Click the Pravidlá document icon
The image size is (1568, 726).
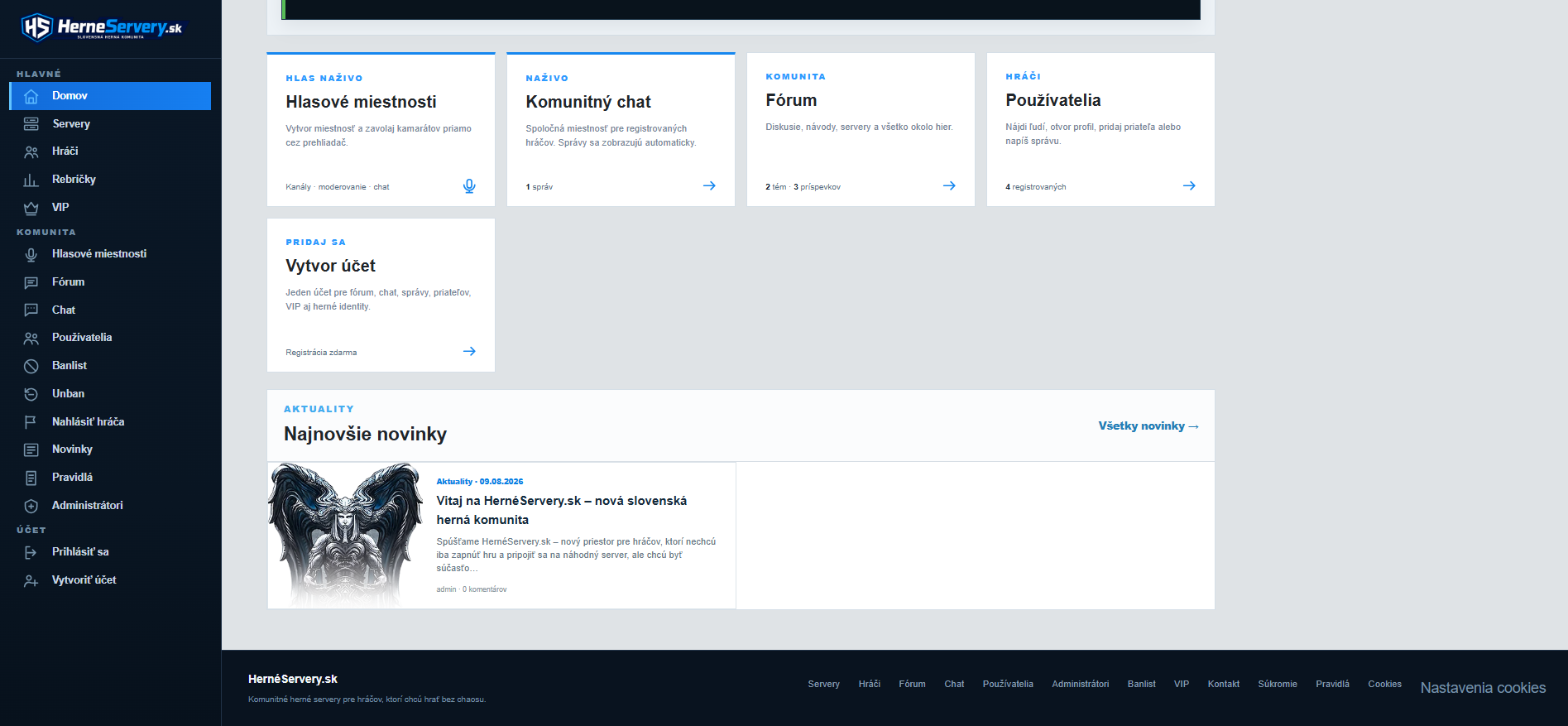(x=31, y=478)
